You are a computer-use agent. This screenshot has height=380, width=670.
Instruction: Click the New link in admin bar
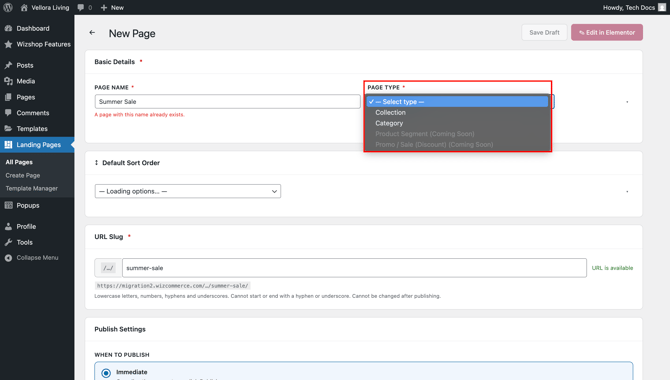pyautogui.click(x=117, y=7)
